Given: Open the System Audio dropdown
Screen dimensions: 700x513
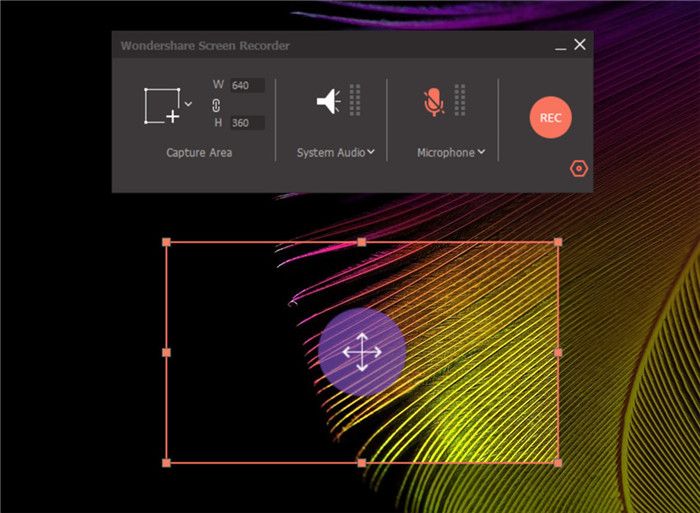Looking at the screenshot, I should (336, 153).
